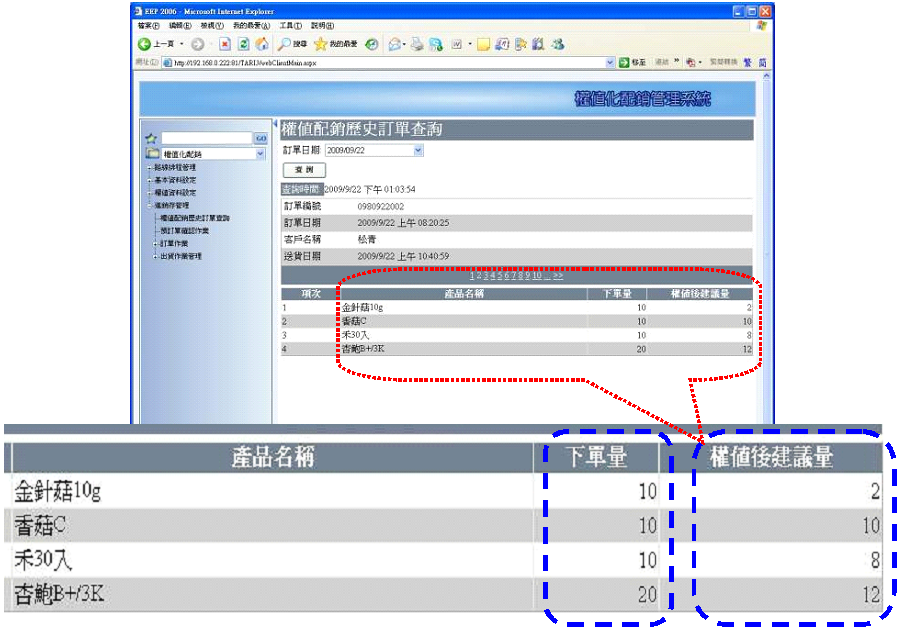Open the 工具(T) menu
903x633 pixels.
(x=291, y=24)
